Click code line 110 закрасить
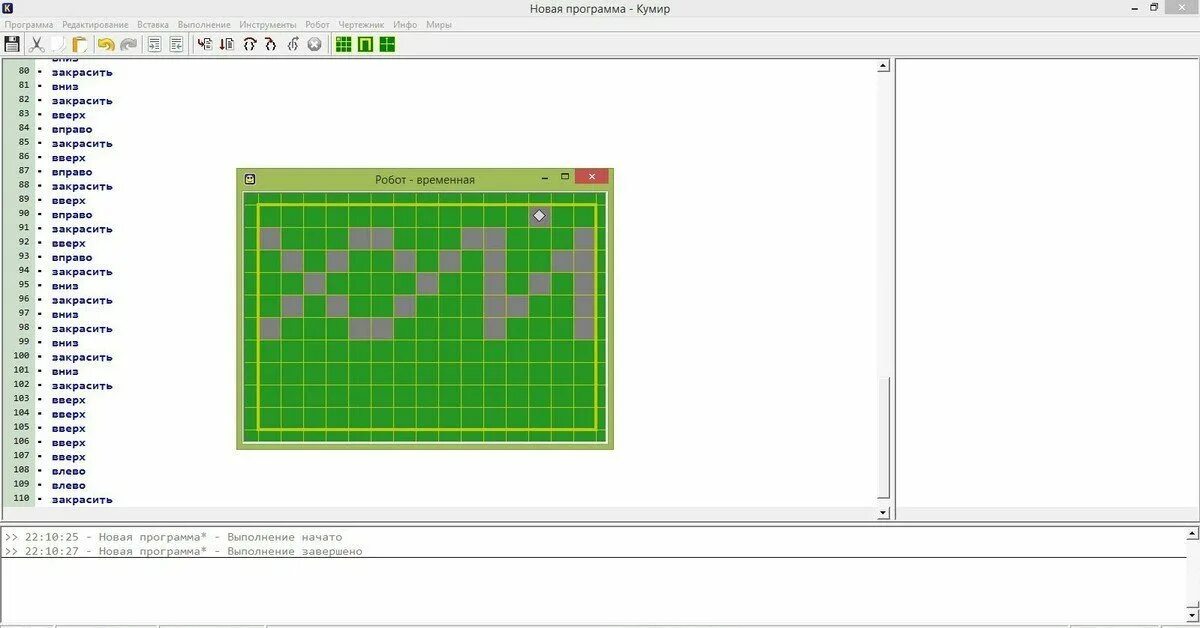The height and width of the screenshot is (628, 1200). (x=82, y=500)
